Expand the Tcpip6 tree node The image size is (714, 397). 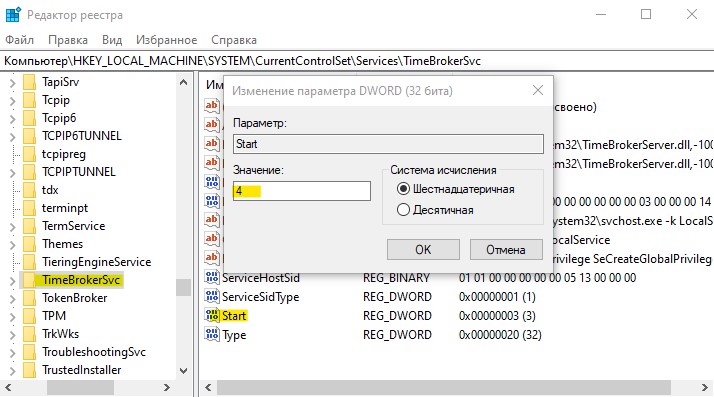[12, 118]
